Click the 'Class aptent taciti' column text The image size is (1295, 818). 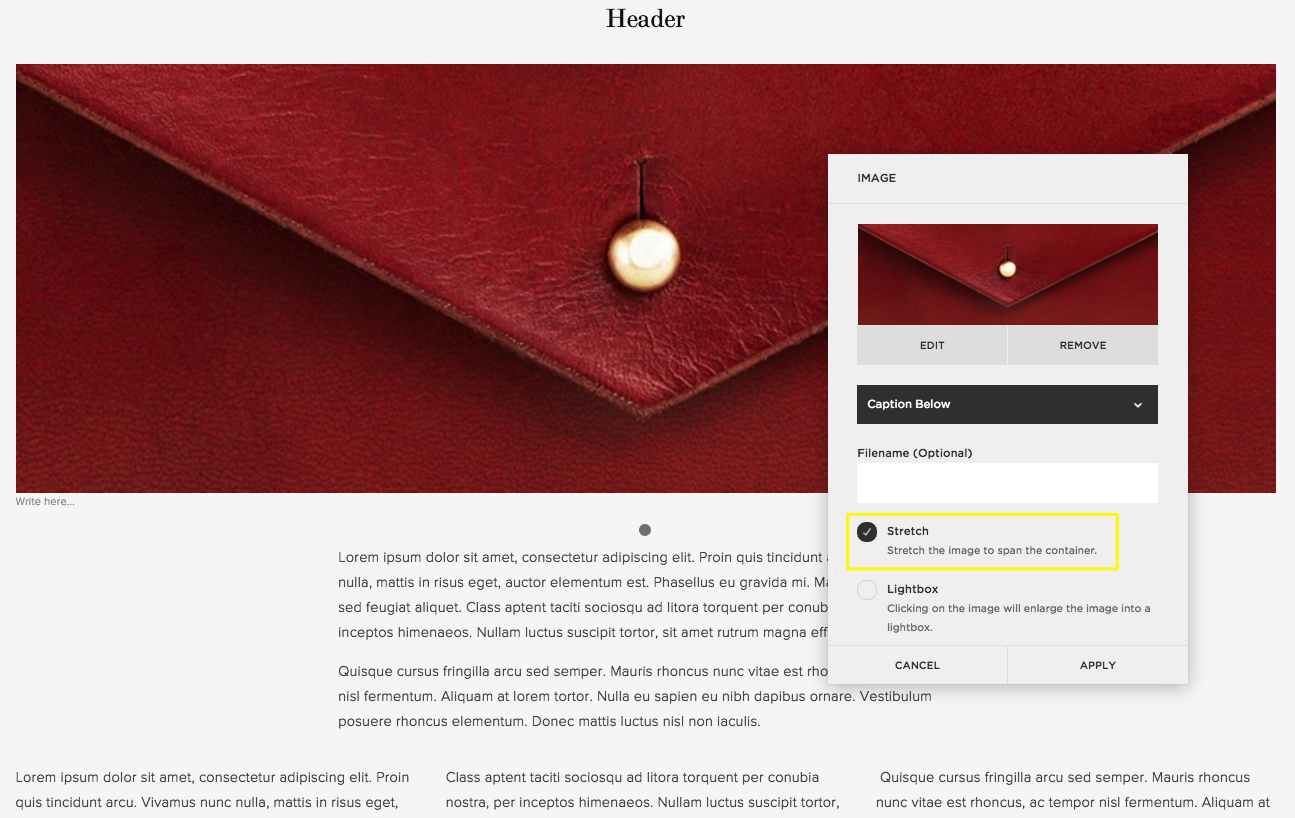pyautogui.click(x=645, y=789)
